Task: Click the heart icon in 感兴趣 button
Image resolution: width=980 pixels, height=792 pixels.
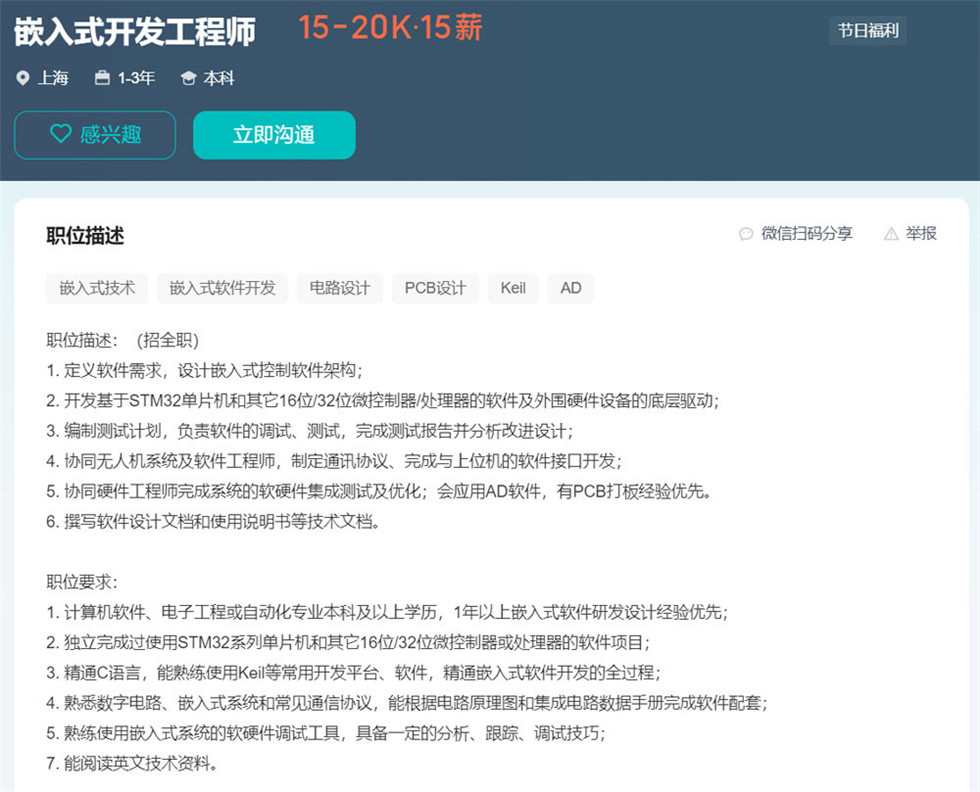Action: click(x=61, y=134)
